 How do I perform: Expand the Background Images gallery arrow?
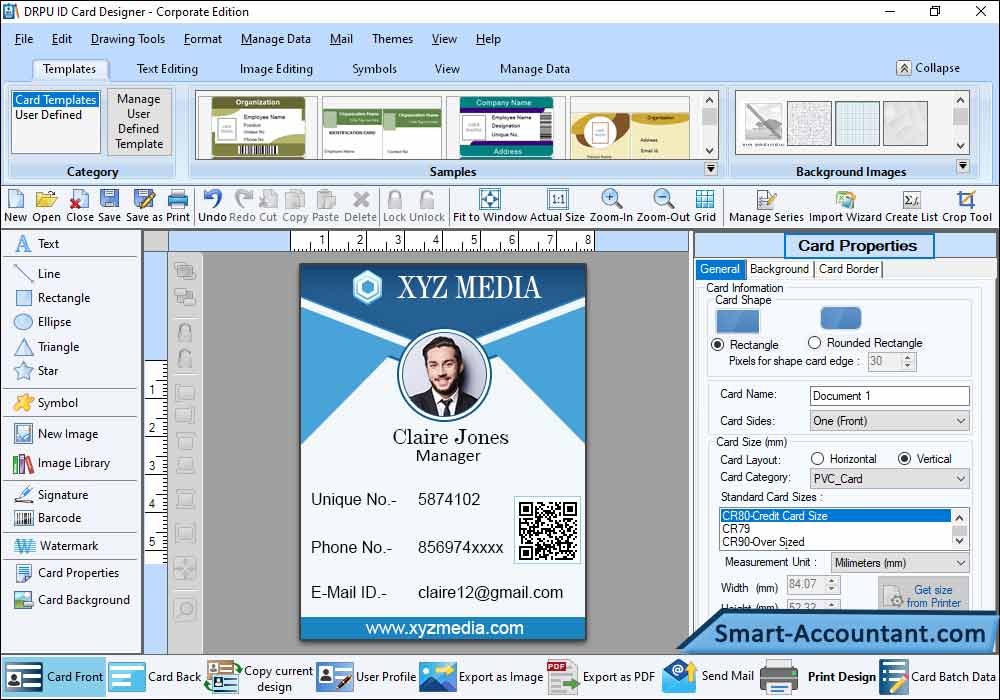pyautogui.click(x=963, y=166)
